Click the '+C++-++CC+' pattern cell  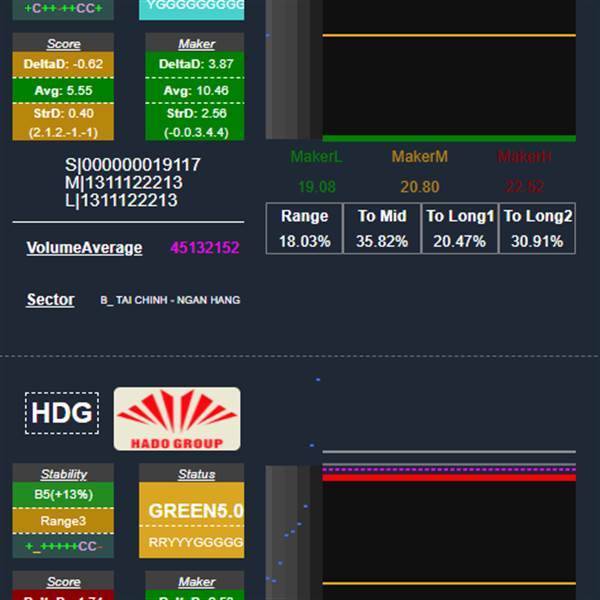click(63, 9)
